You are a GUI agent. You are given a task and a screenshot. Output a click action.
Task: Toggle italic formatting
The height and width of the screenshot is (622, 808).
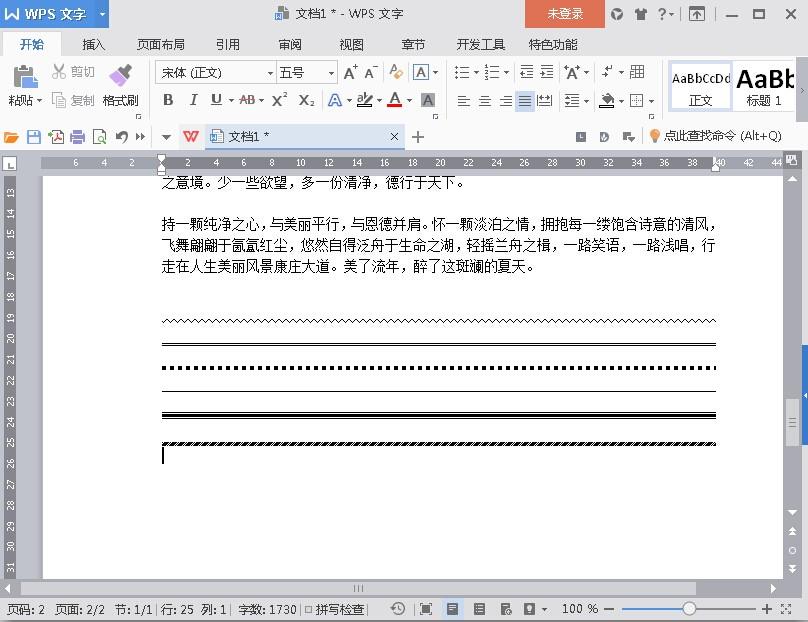pyautogui.click(x=193, y=100)
